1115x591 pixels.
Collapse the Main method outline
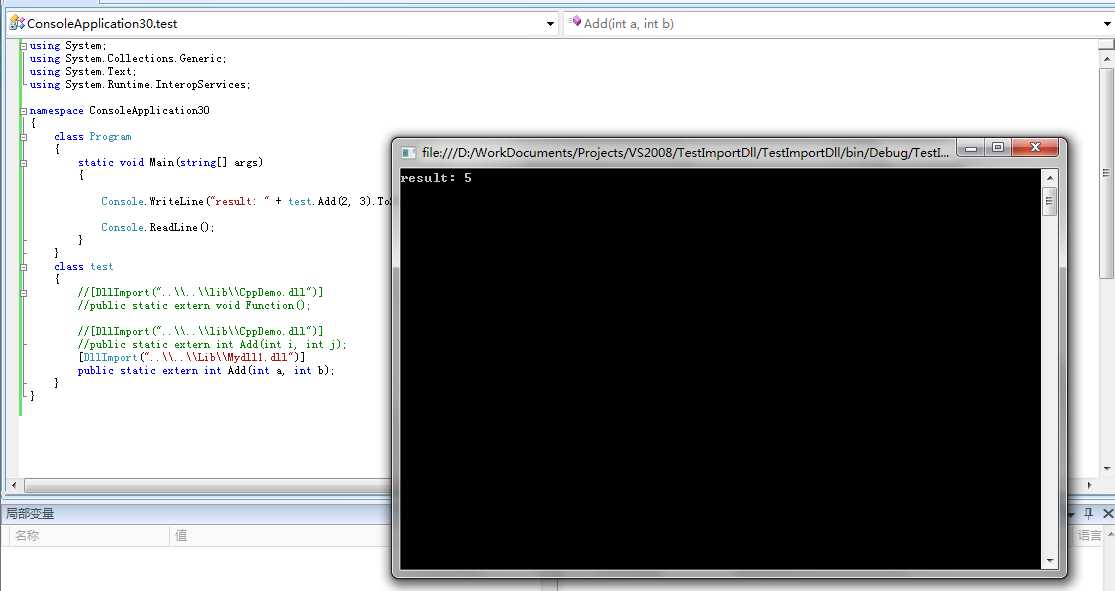click(23, 163)
